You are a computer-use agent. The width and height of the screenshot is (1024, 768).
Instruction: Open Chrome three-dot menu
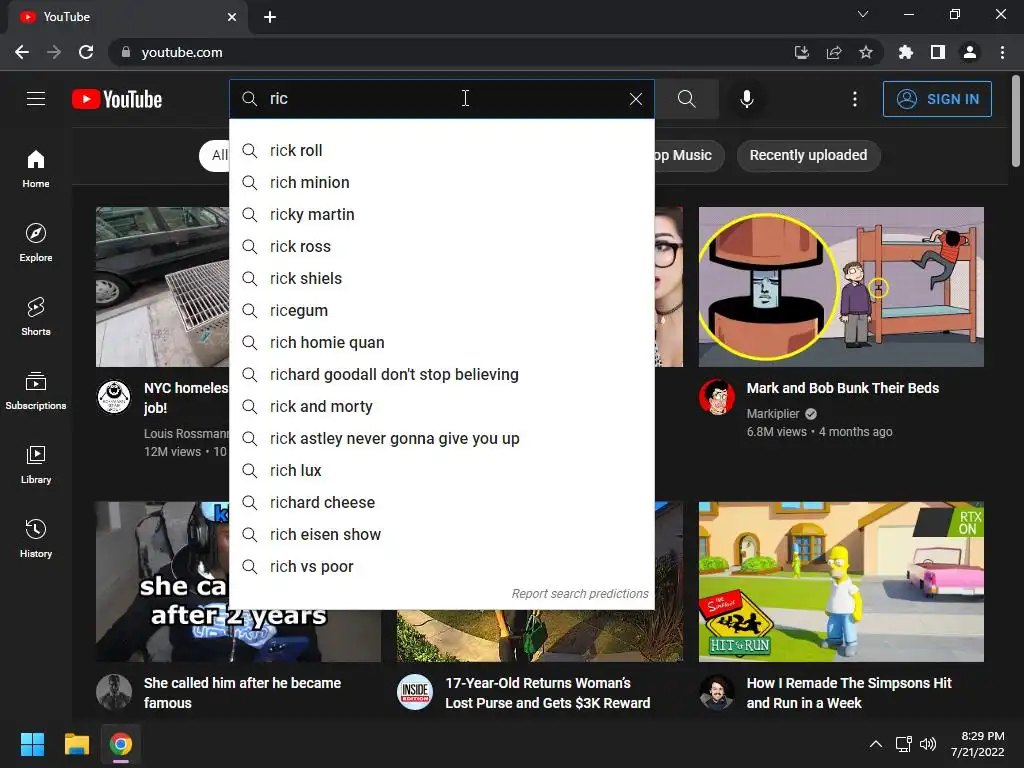(x=1002, y=52)
